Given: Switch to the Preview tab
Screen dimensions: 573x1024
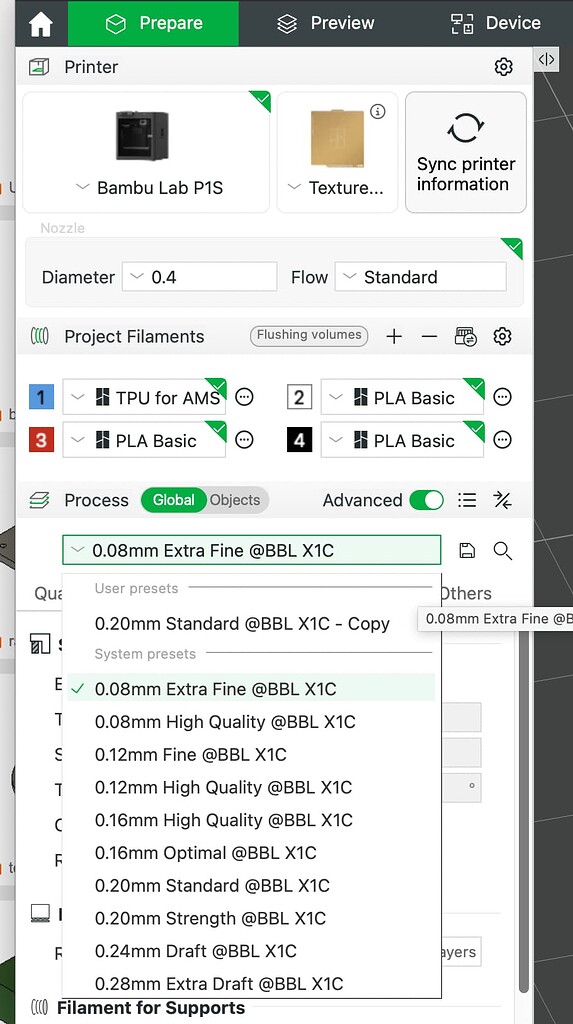Looking at the screenshot, I should (326, 24).
